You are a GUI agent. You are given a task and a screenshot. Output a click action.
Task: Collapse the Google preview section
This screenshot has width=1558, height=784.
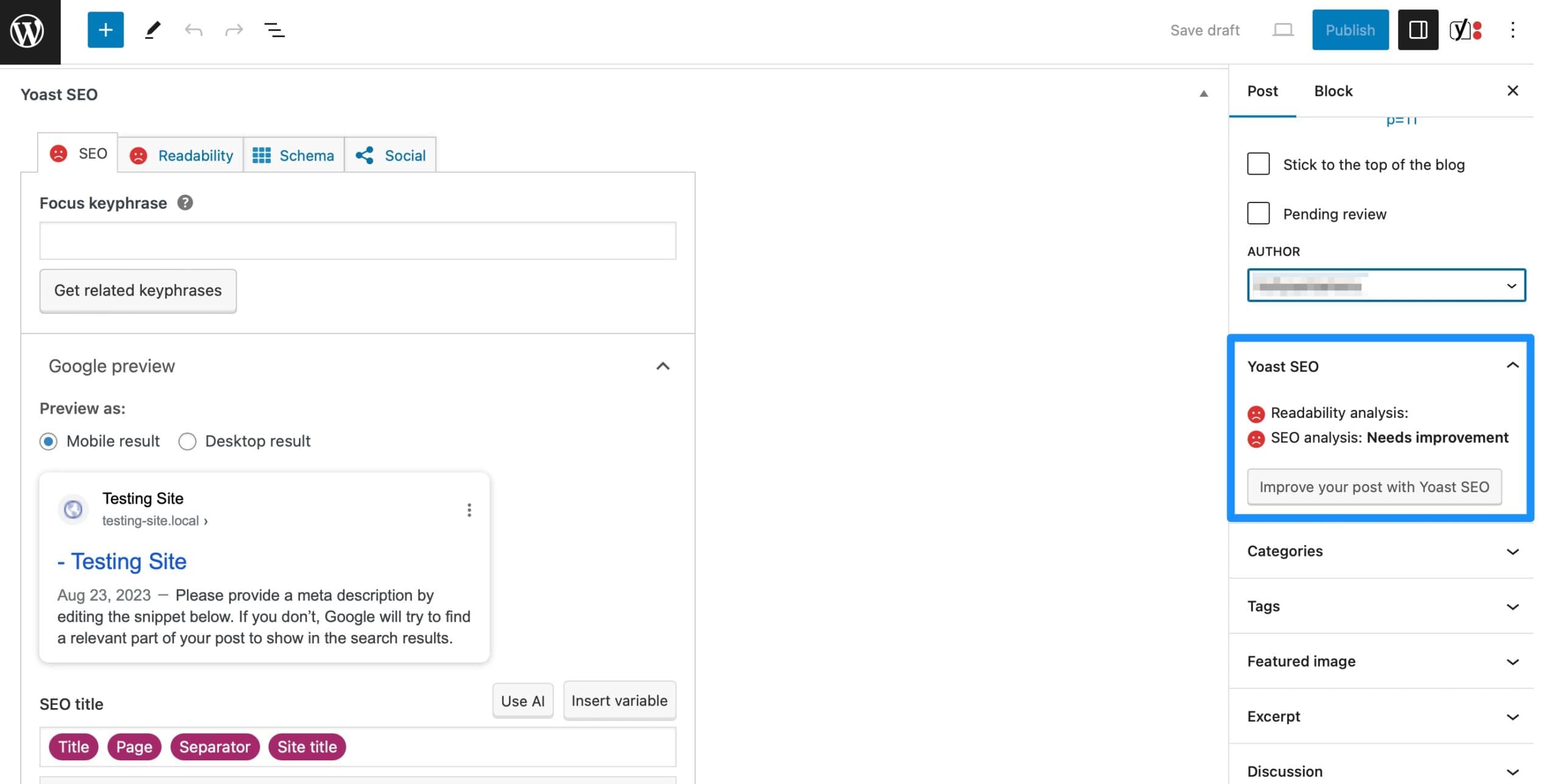coord(663,366)
